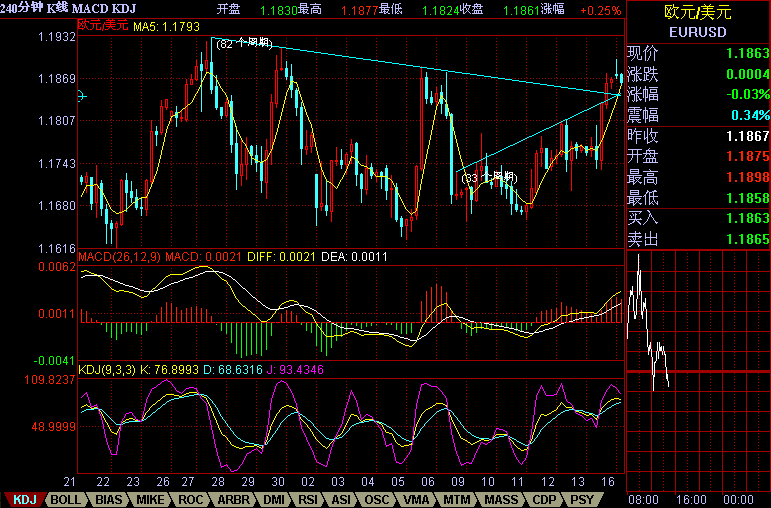Click the 现价 1.1863 row
Viewport: 771px width, 508px height.
point(698,53)
